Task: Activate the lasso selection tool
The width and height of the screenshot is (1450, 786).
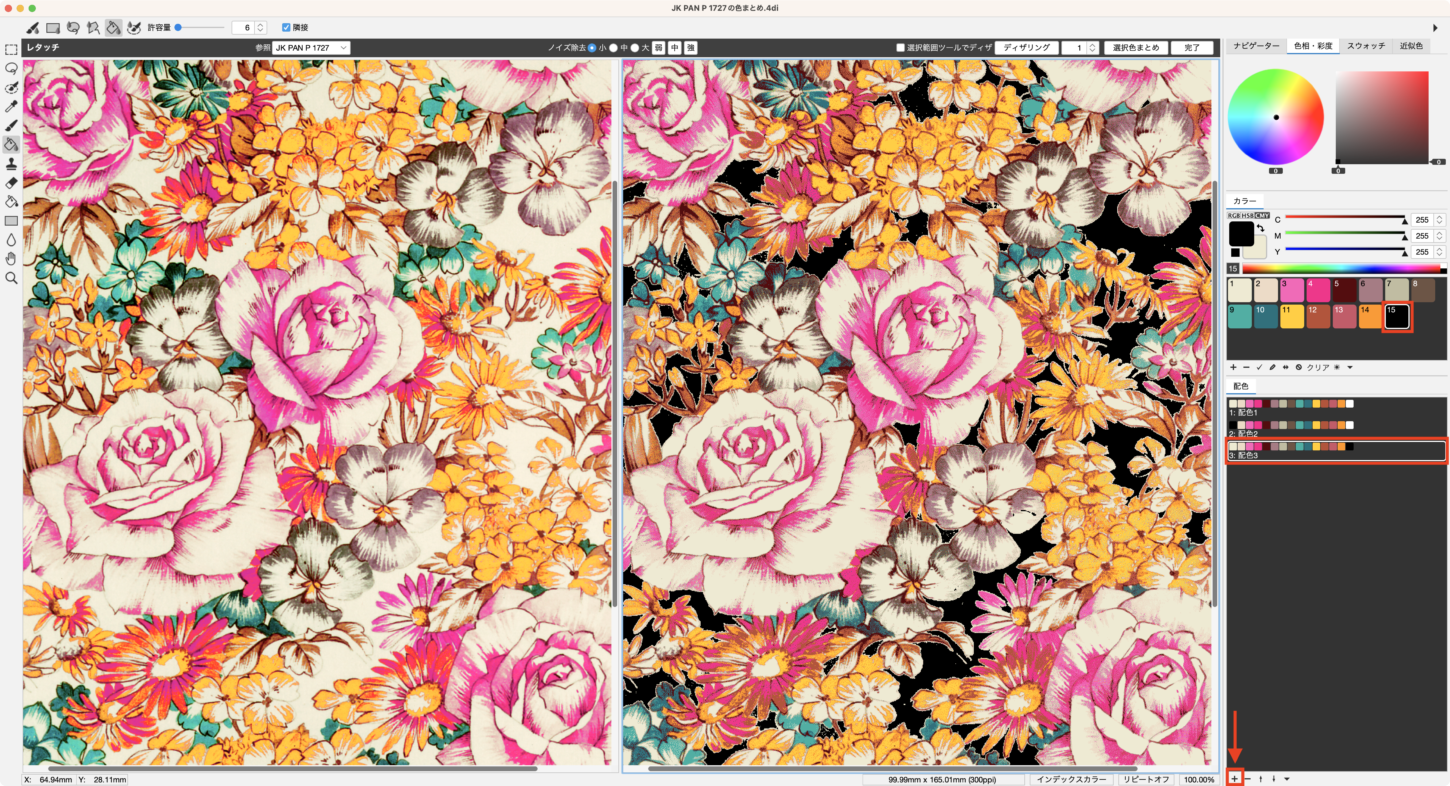Action: (x=11, y=68)
